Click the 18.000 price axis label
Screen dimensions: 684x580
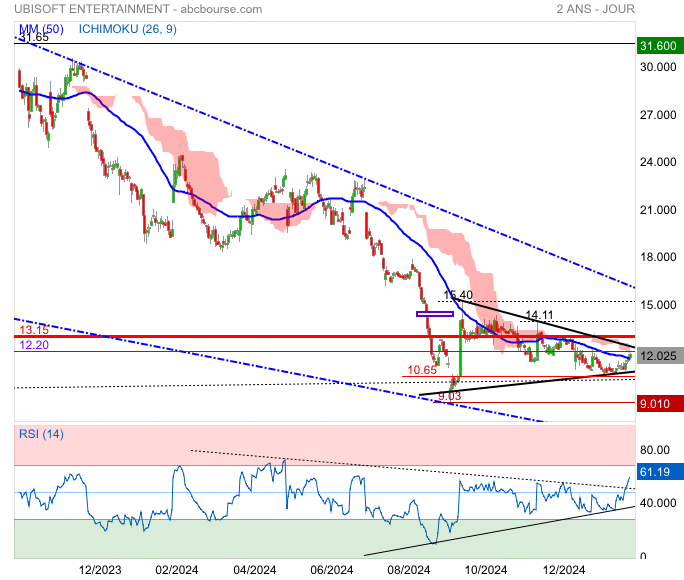click(658, 257)
